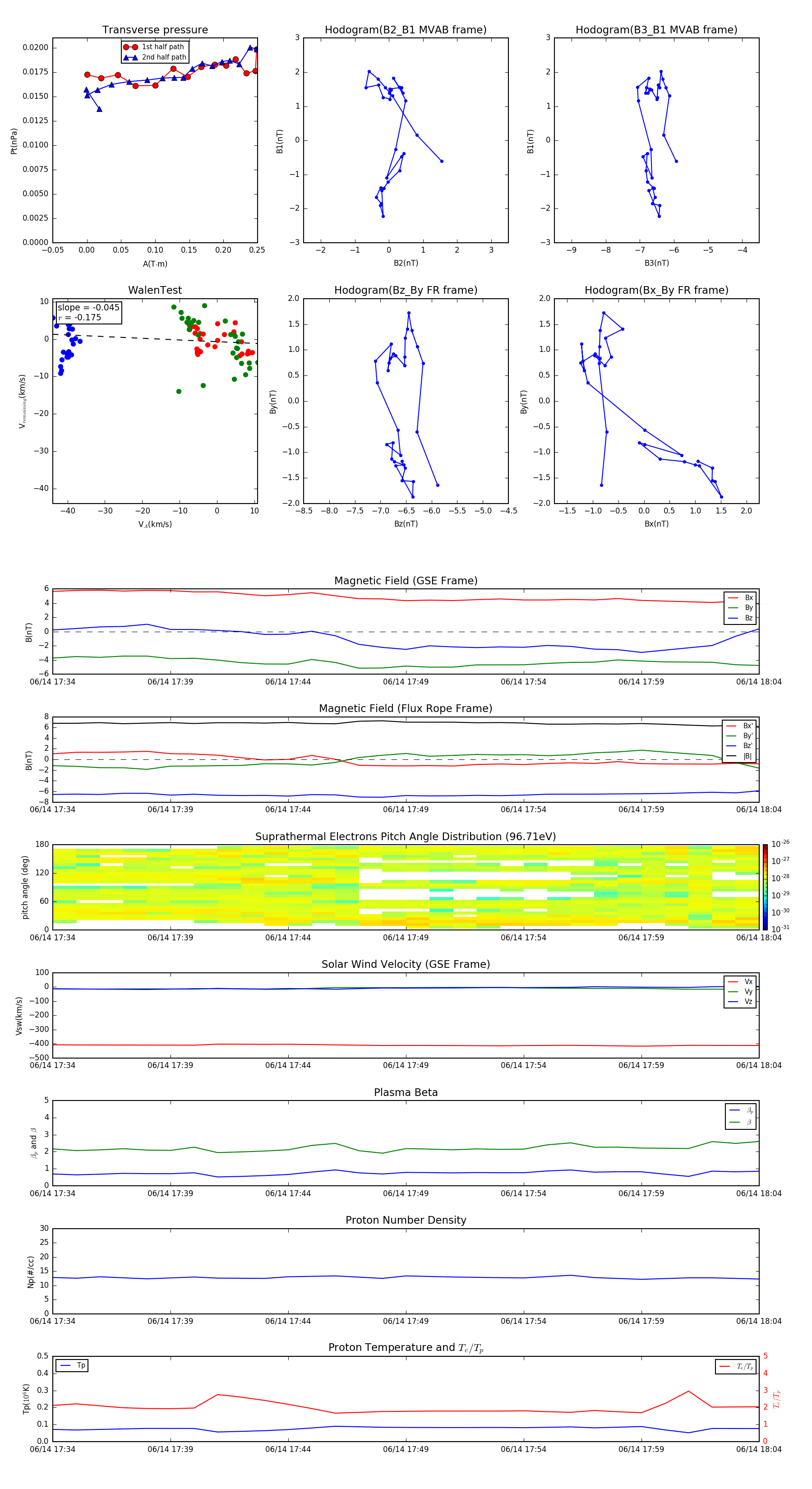Select '1st half path' legend entry
The image size is (812, 1489).
155,47
